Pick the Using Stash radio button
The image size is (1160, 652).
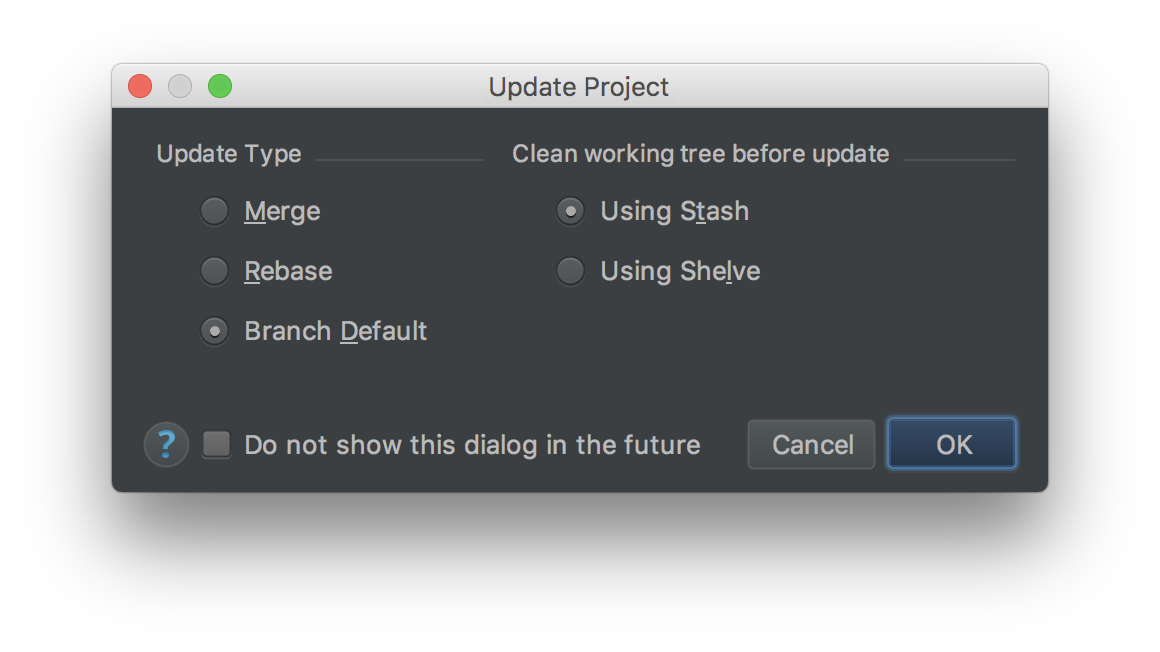pyautogui.click(x=570, y=211)
